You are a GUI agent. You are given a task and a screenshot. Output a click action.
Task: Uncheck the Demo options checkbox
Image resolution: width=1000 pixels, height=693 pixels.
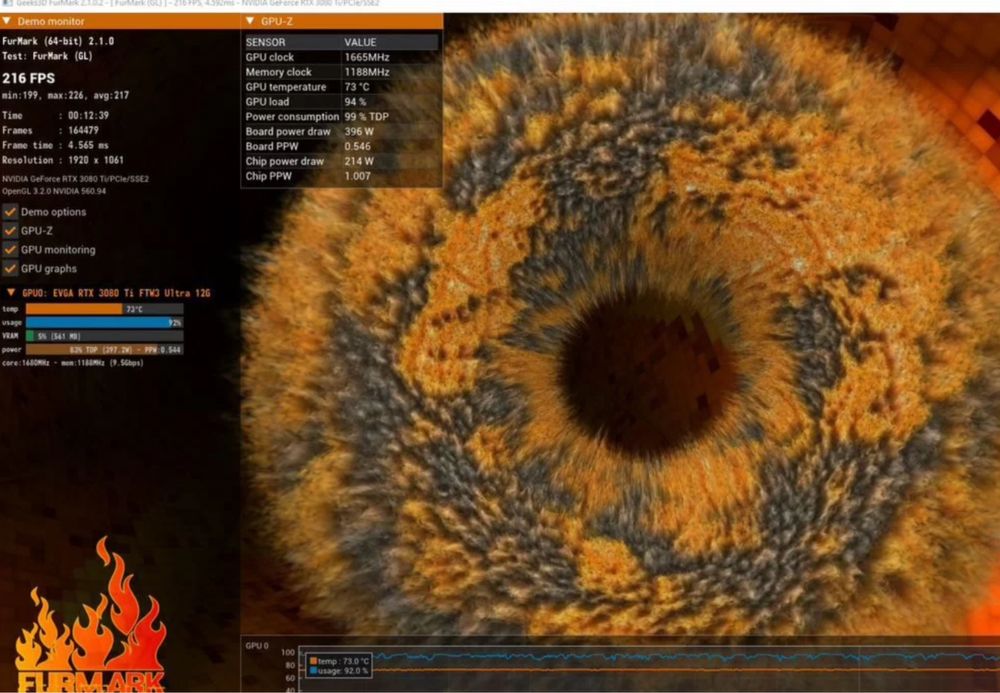10,212
